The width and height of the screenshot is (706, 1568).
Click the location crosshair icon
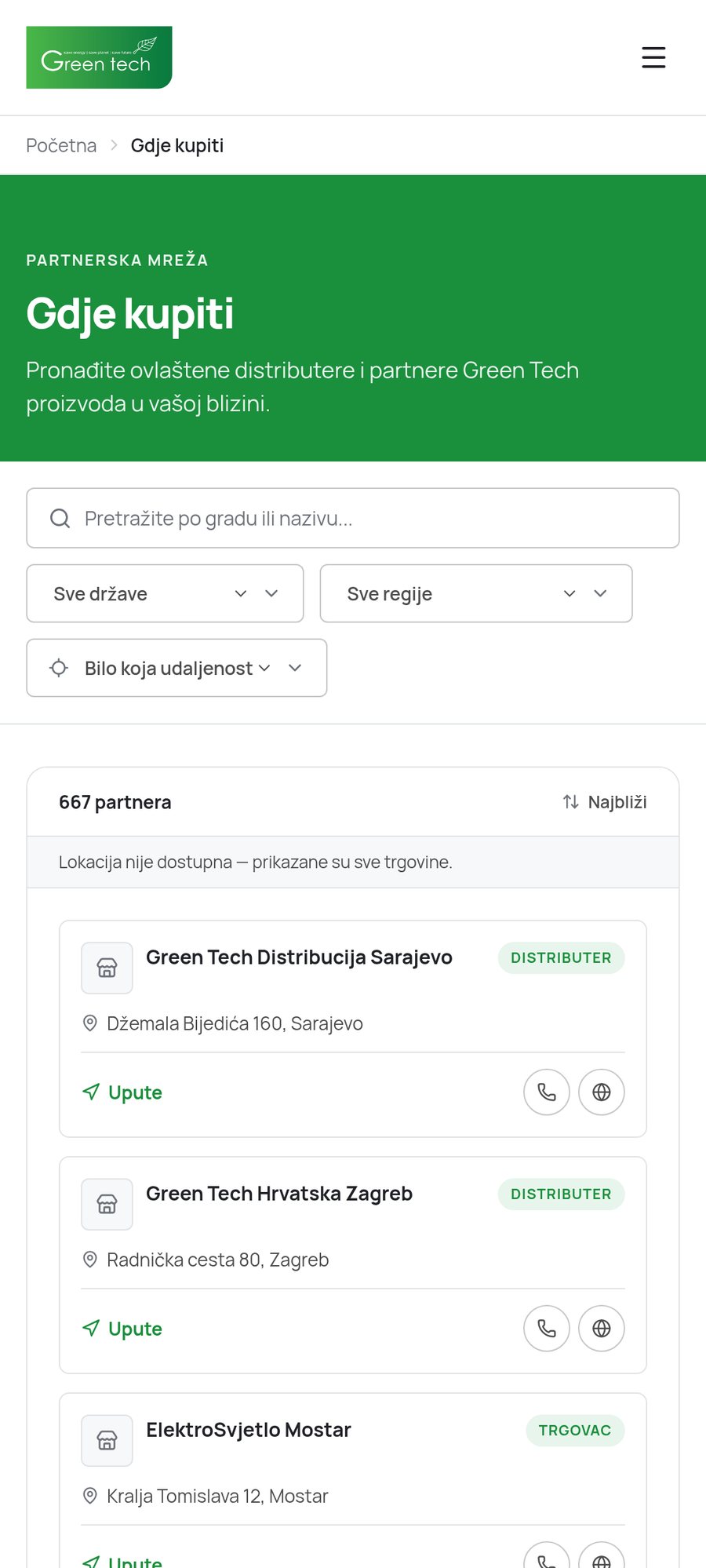coord(59,668)
